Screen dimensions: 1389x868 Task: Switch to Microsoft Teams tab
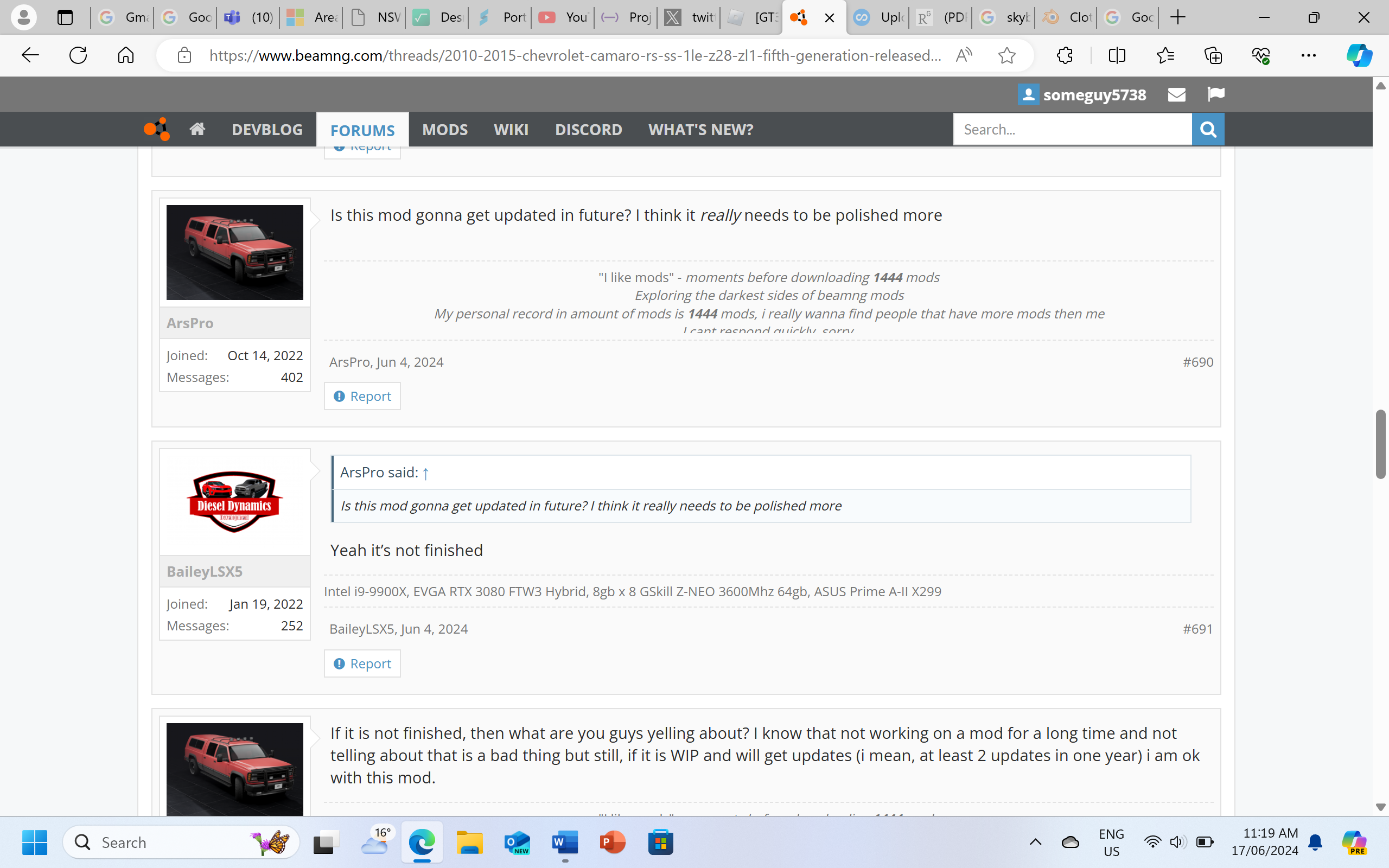(x=248, y=17)
